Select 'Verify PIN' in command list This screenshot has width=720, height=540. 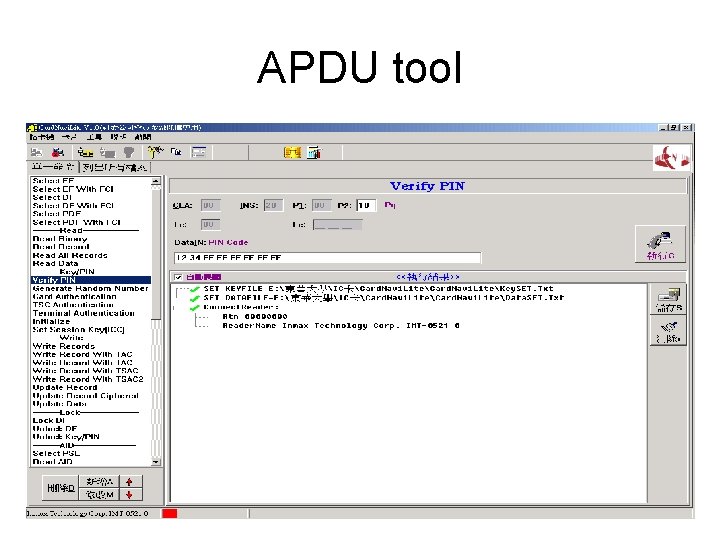click(x=91, y=280)
